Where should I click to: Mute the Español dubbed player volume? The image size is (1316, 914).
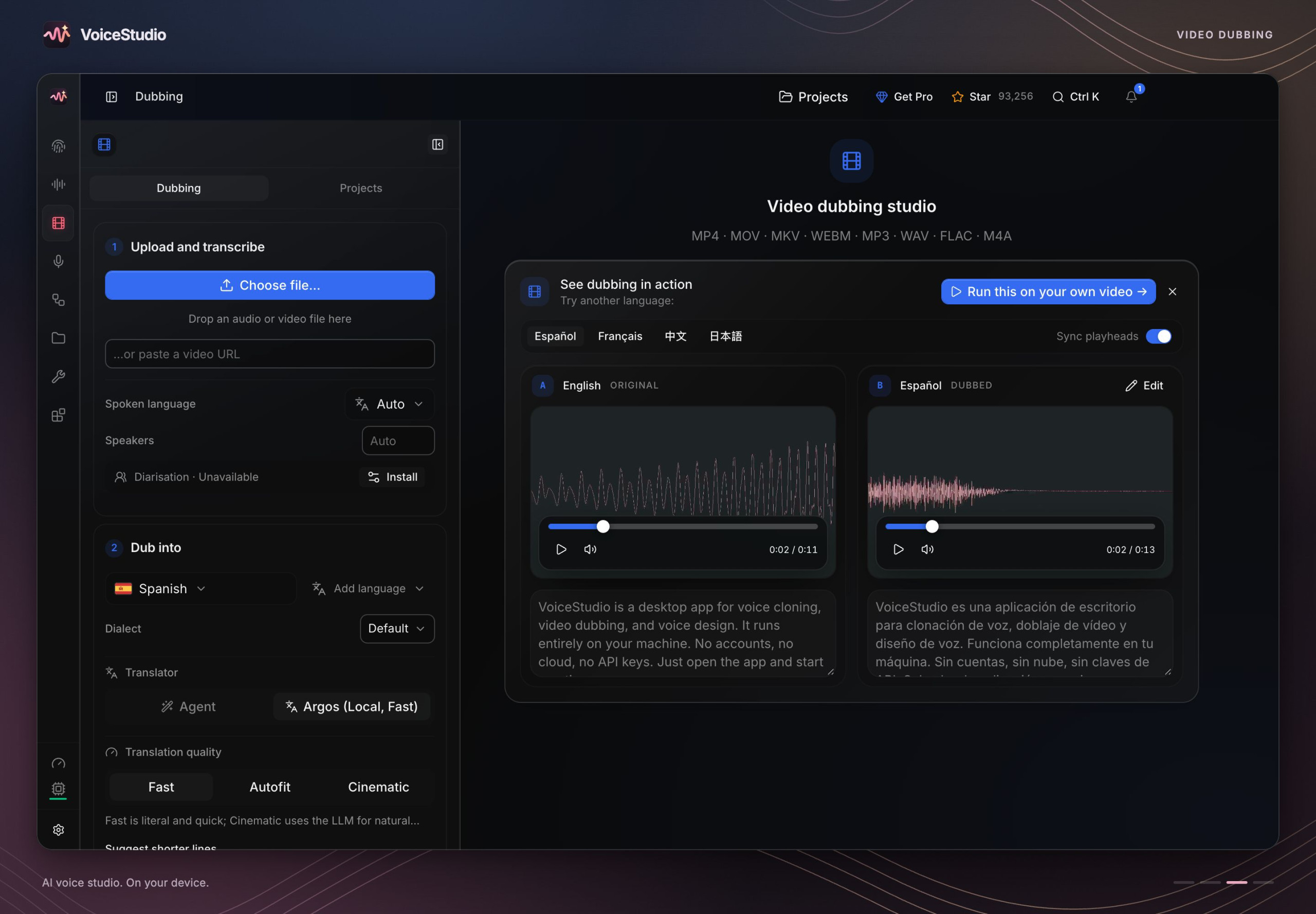[x=928, y=549]
